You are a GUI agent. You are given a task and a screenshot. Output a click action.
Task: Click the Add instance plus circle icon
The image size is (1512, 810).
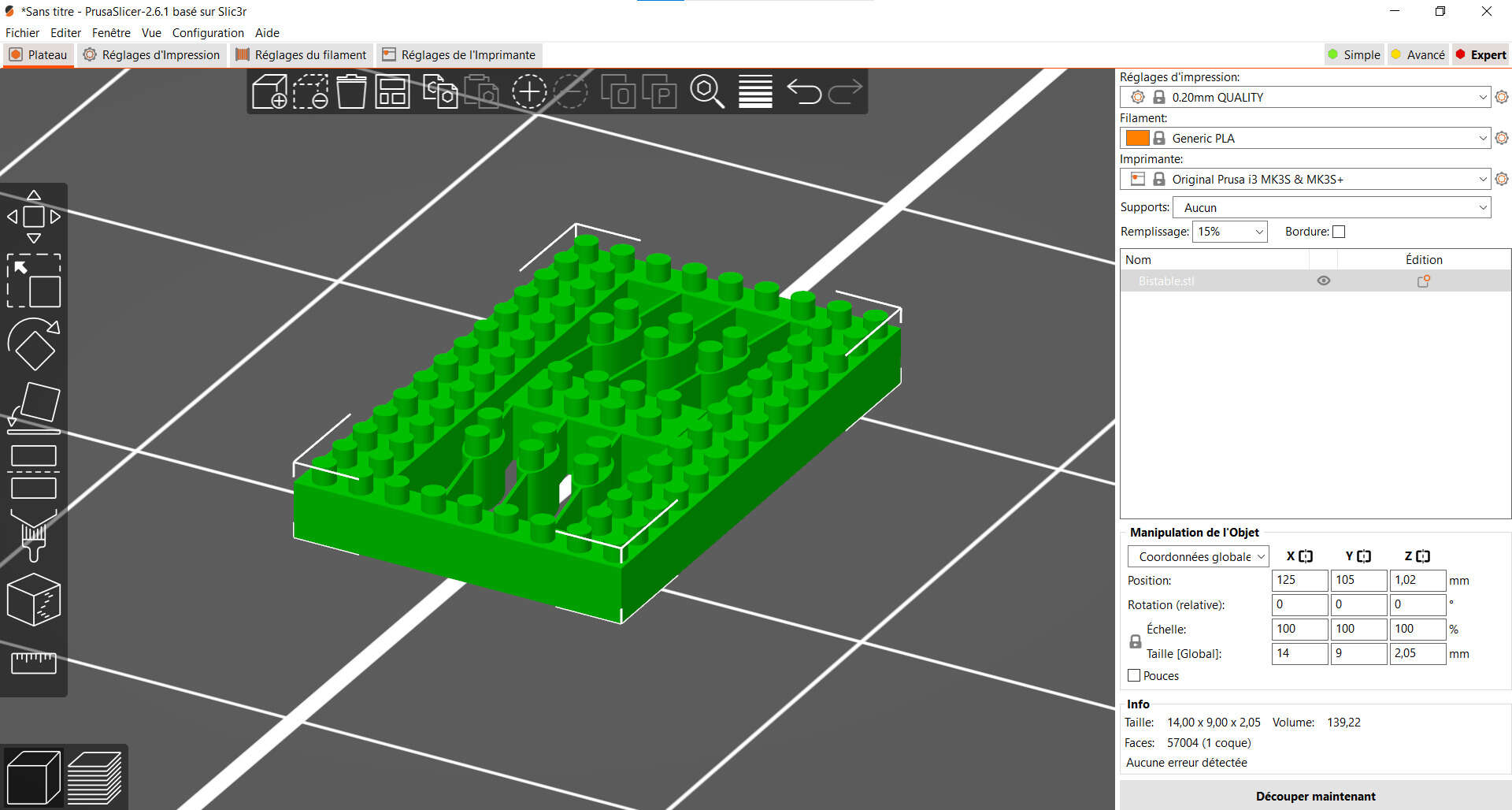click(x=529, y=92)
